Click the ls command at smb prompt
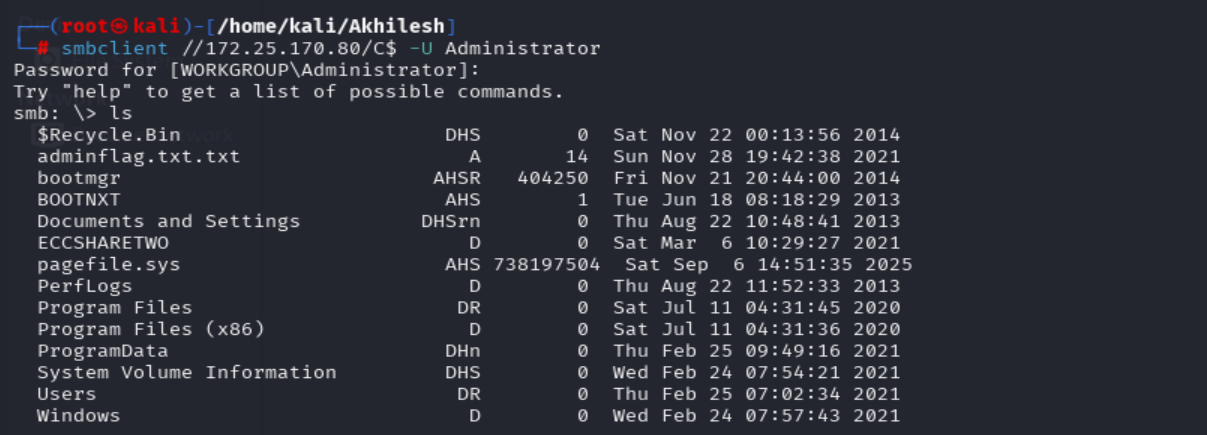This screenshot has height=435, width=1207. click(x=121, y=113)
